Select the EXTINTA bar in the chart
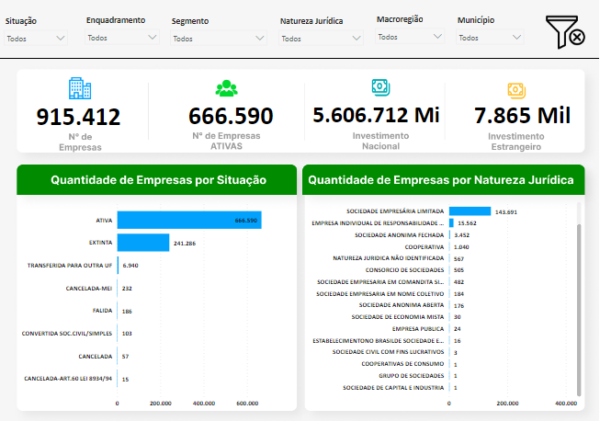 coord(143,243)
